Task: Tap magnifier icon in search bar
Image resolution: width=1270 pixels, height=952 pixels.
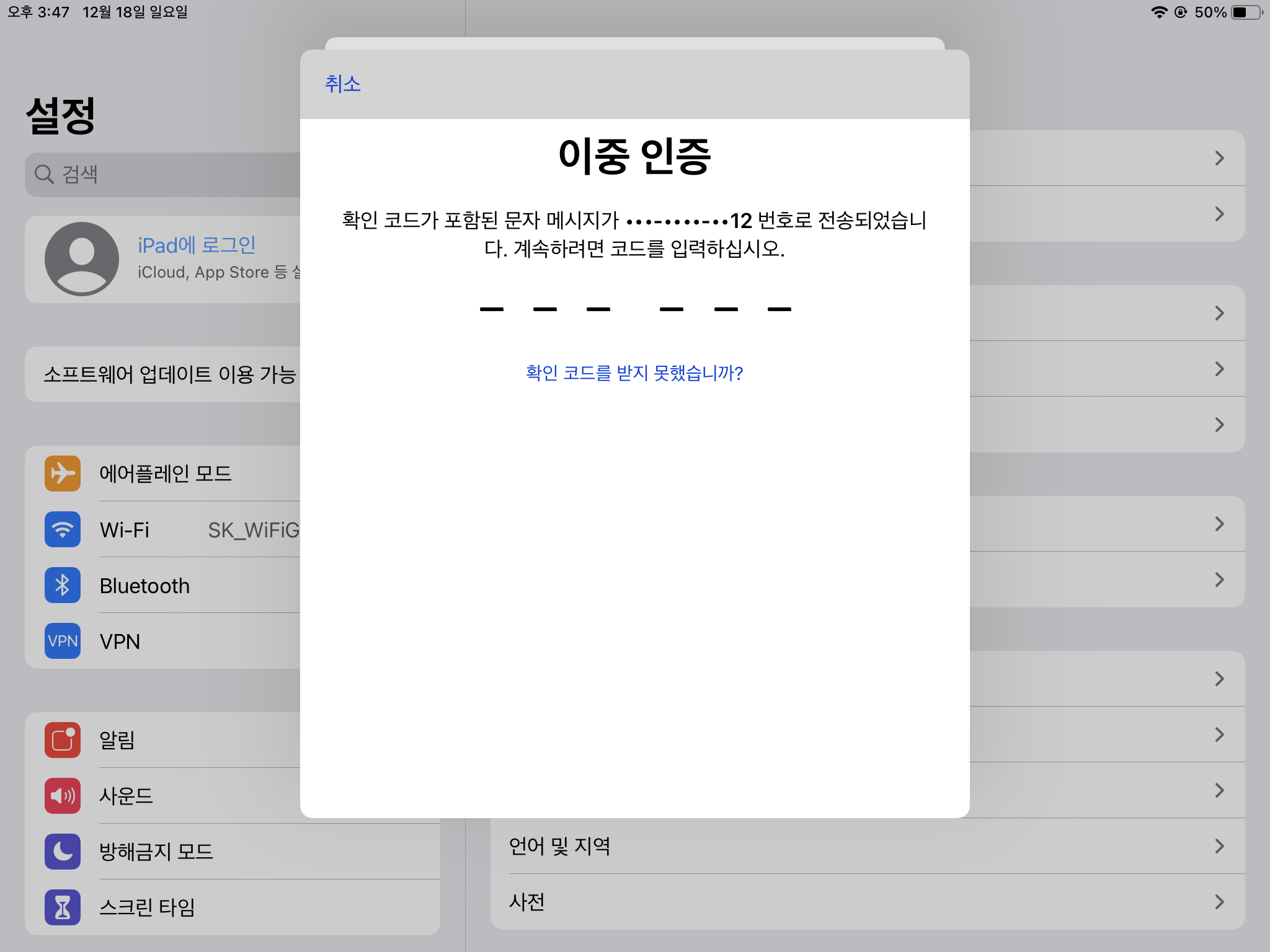Action: point(43,174)
